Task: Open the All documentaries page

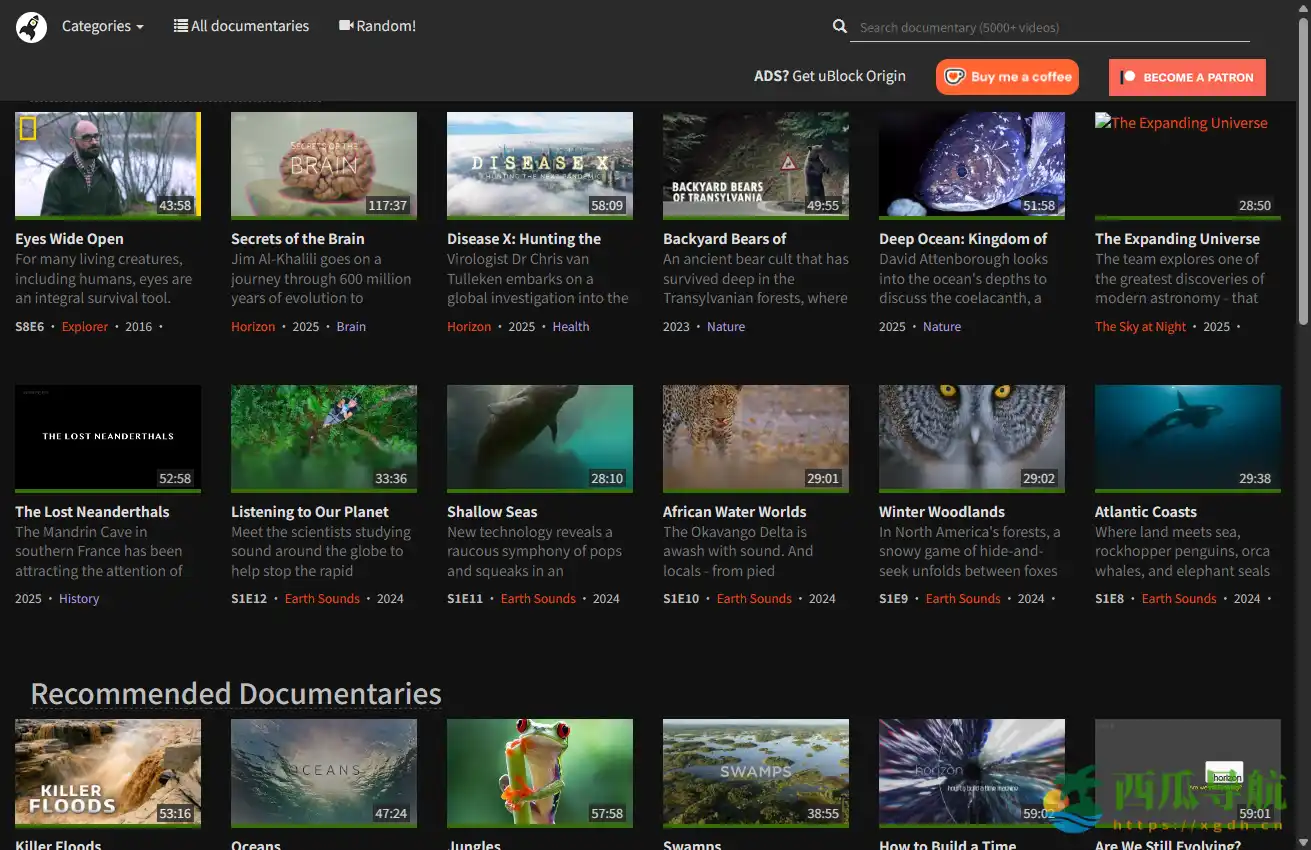Action: 249,26
